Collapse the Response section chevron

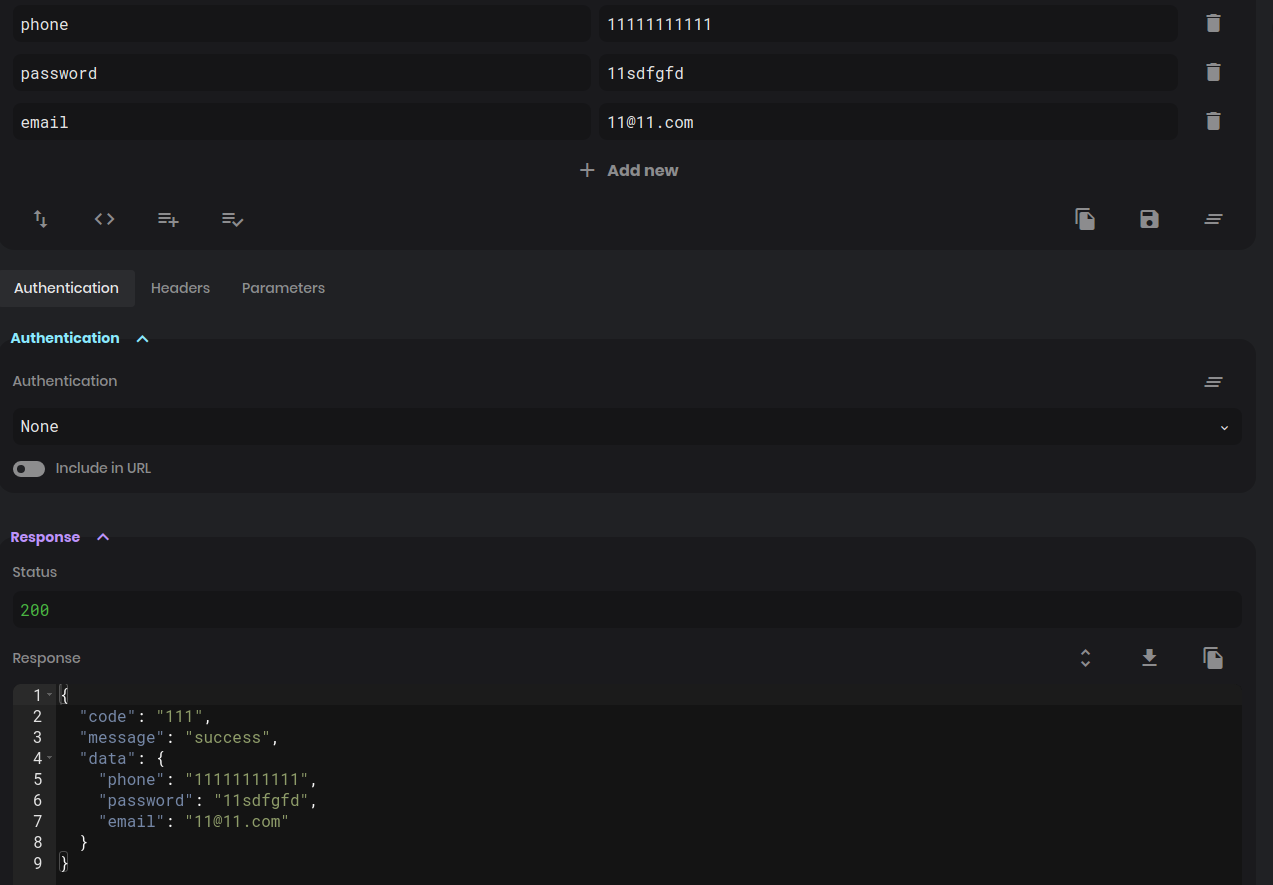[x=103, y=538]
